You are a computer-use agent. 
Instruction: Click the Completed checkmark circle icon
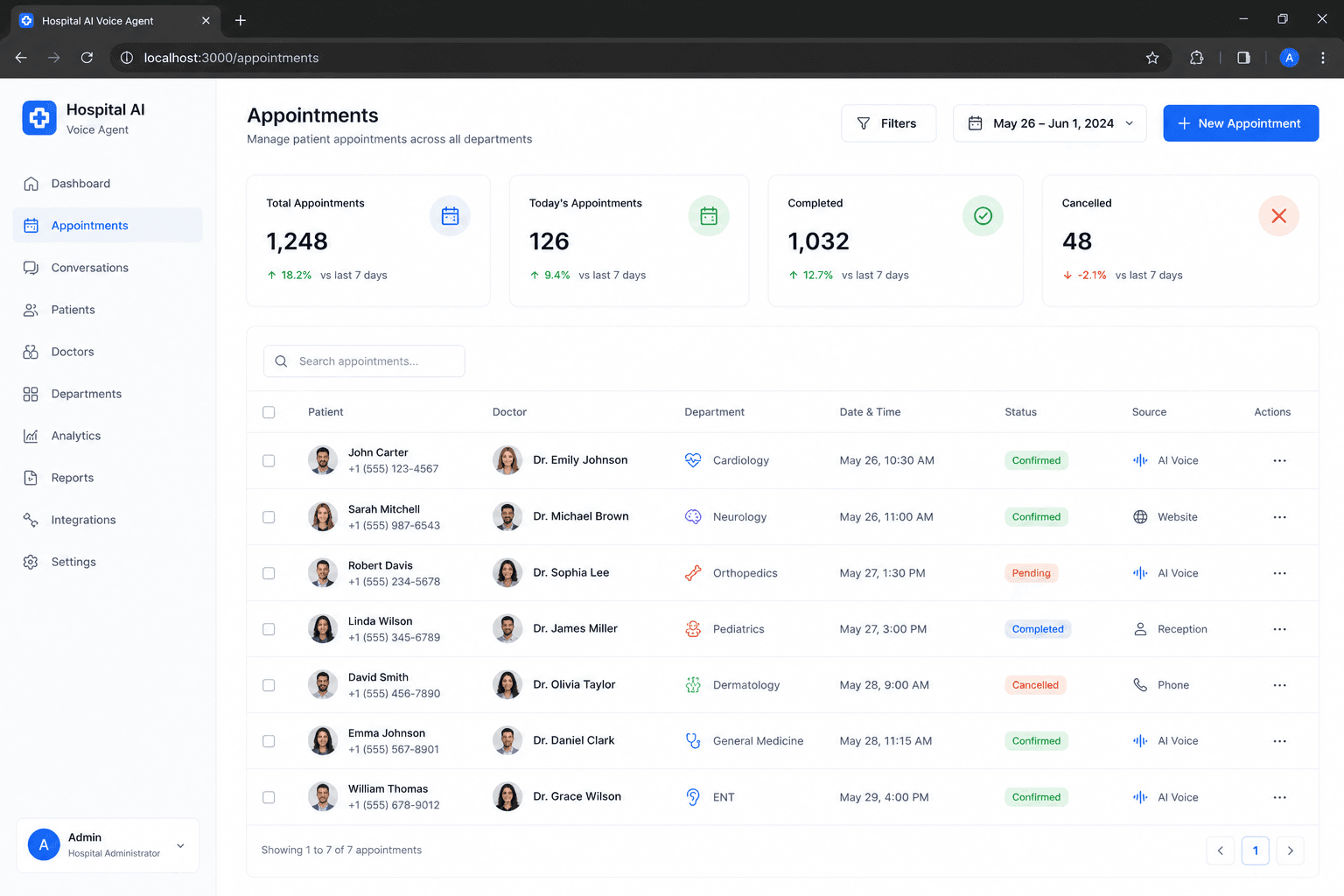click(x=983, y=216)
